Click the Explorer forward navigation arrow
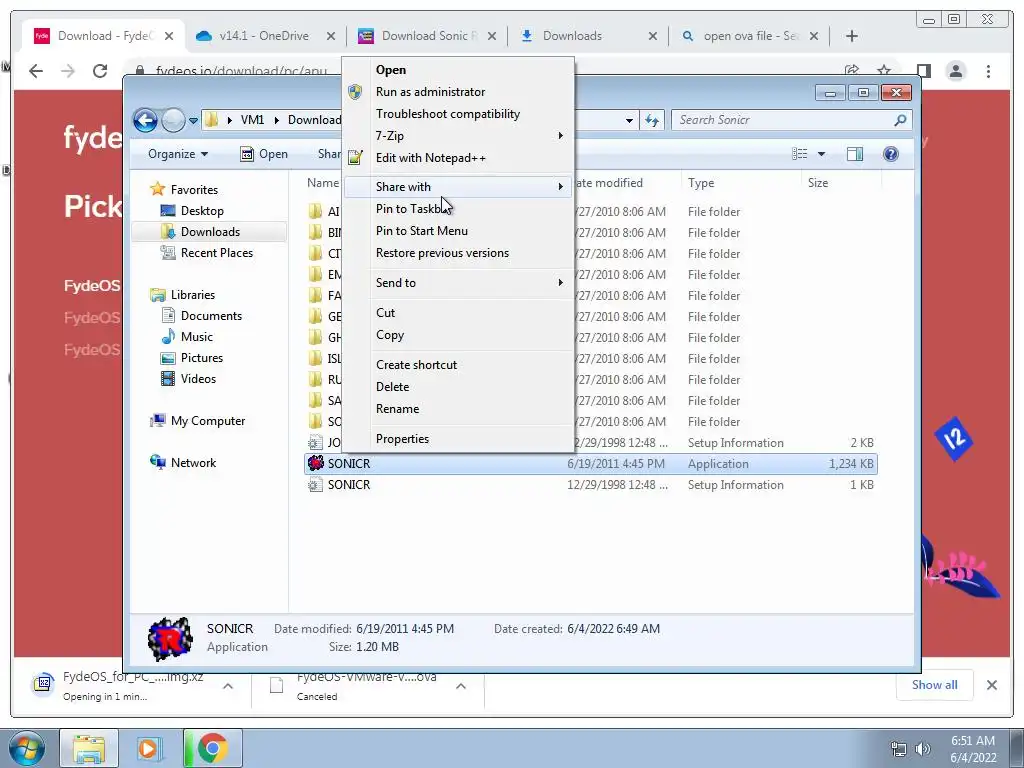Image resolution: width=1024 pixels, height=768 pixels. pyautogui.click(x=173, y=120)
